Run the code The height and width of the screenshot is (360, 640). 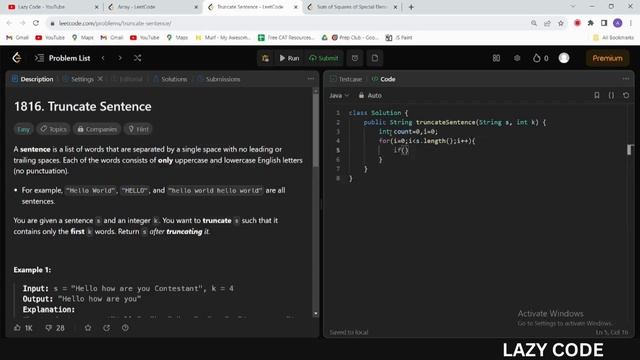pyautogui.click(x=289, y=58)
